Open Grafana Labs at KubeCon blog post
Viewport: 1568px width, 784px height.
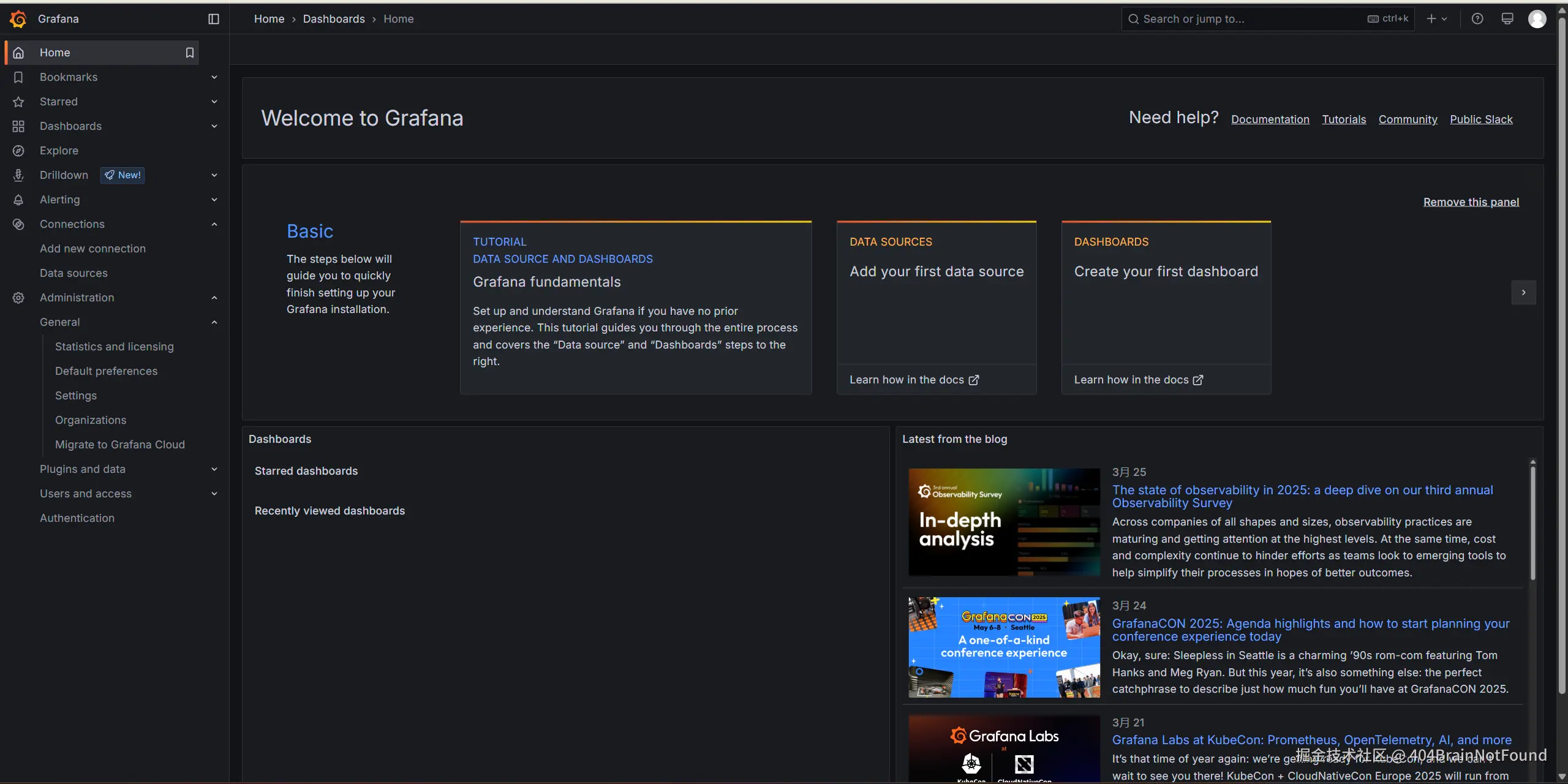point(1312,740)
